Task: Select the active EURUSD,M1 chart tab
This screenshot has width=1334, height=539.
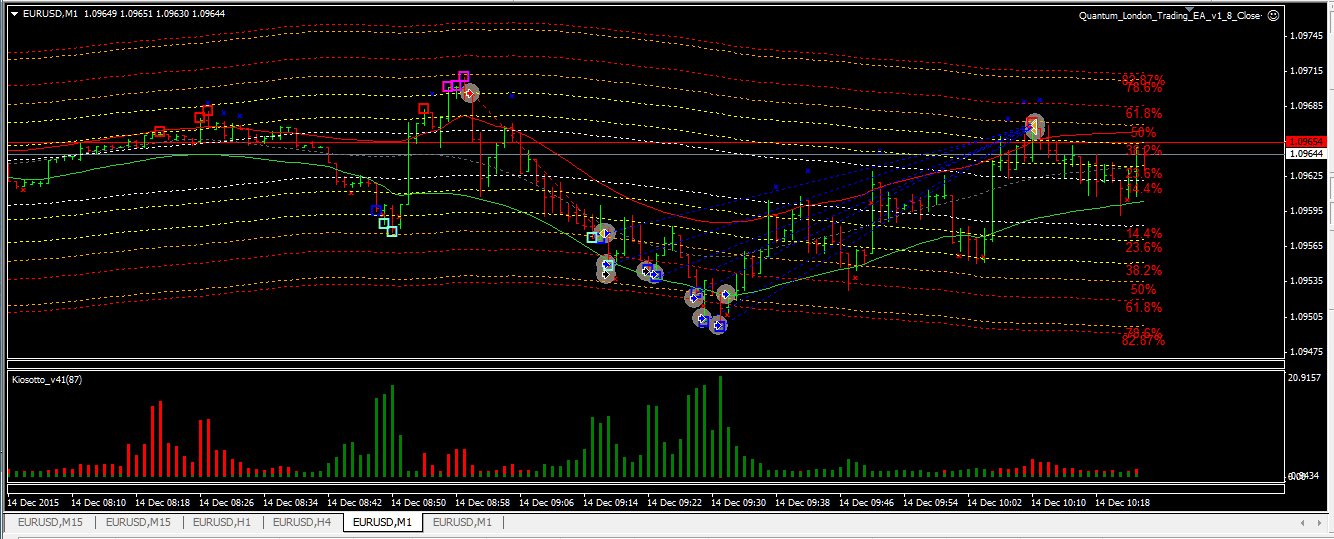Action: (382, 522)
